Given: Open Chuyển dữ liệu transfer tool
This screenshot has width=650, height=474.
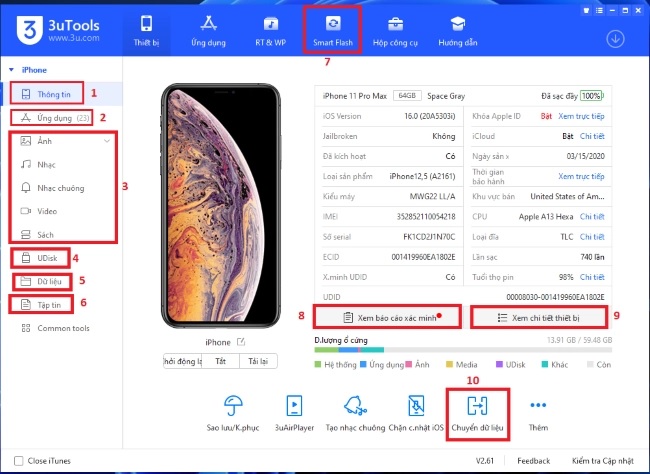Looking at the screenshot, I should [x=477, y=413].
